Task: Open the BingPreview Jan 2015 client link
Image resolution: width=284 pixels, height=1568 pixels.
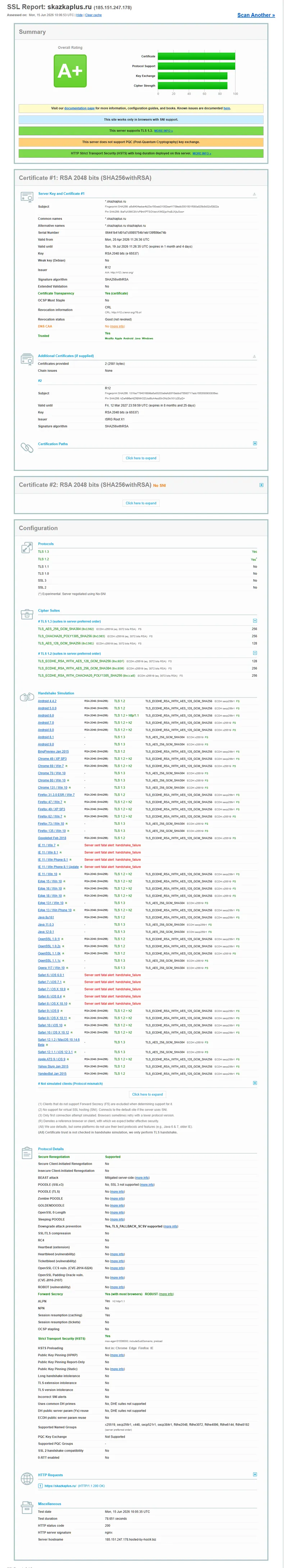Action: pos(53,752)
